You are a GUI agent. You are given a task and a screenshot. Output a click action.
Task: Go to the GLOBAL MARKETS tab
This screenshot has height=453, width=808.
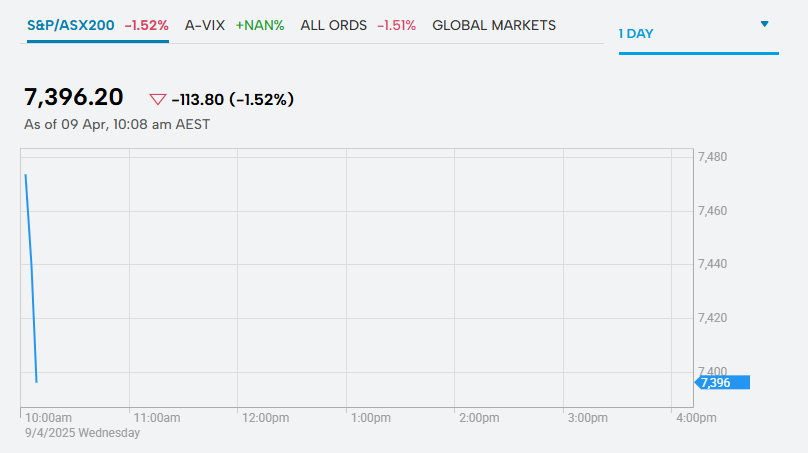pos(494,25)
